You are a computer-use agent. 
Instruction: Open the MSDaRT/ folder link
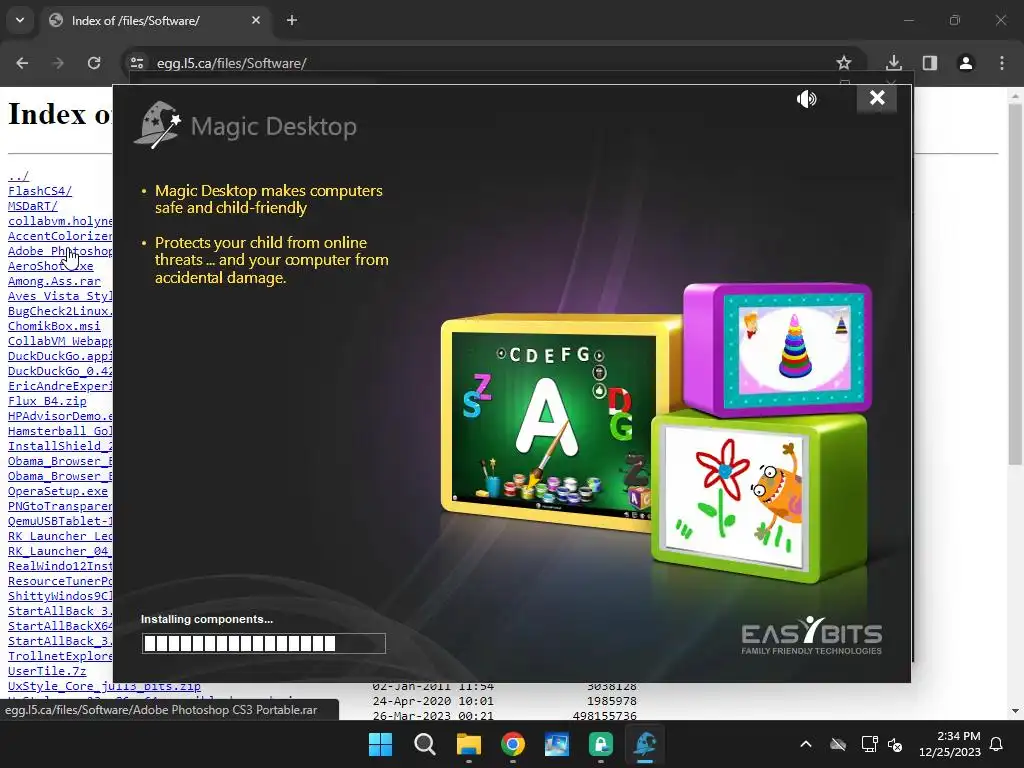tap(33, 206)
